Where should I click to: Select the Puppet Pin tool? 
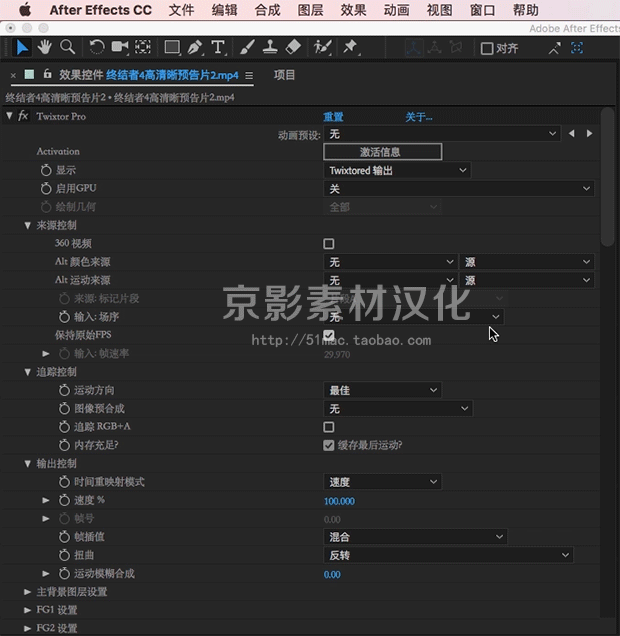tap(350, 47)
